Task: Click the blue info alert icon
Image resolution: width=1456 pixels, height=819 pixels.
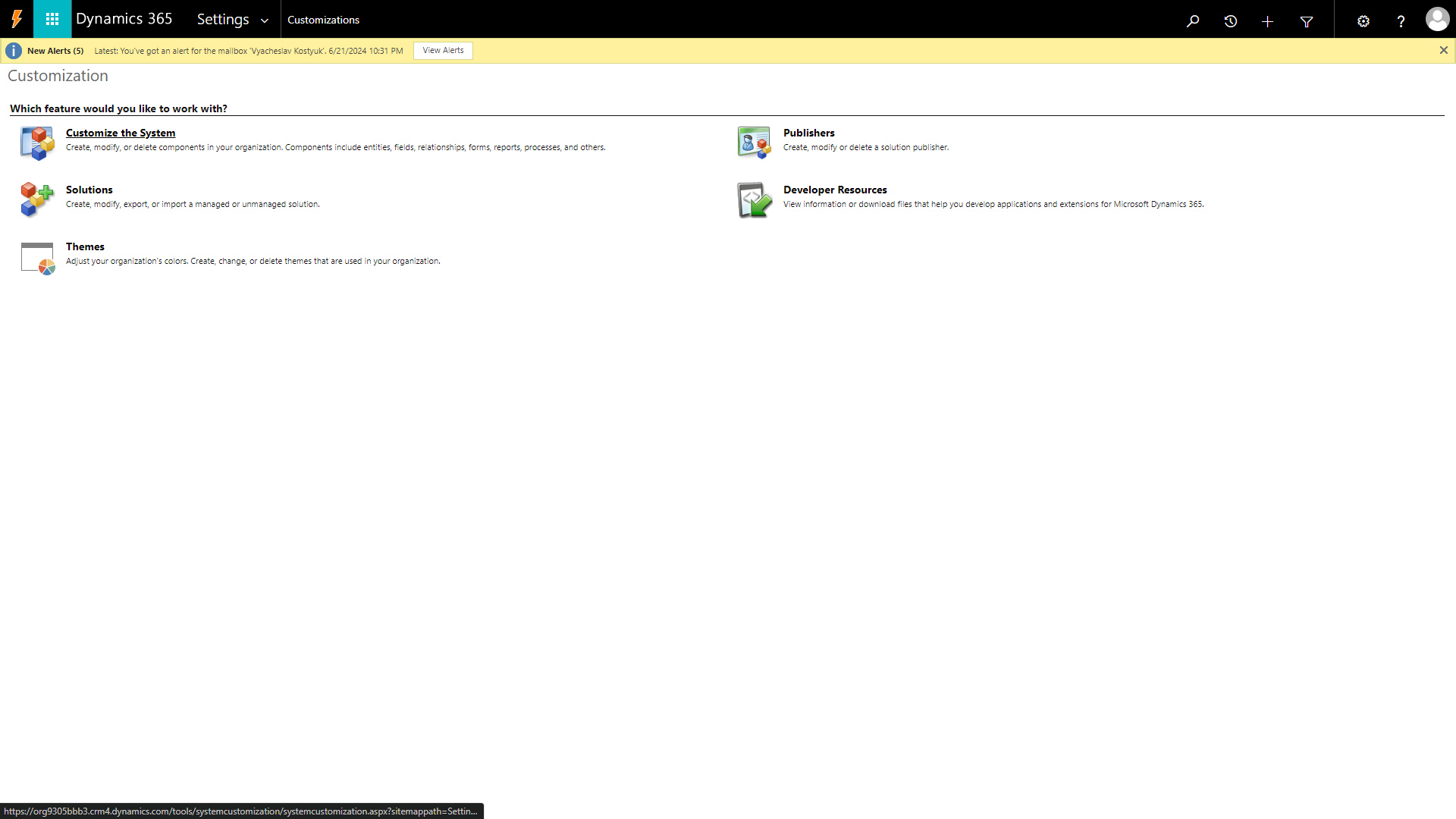Action: coord(14,51)
